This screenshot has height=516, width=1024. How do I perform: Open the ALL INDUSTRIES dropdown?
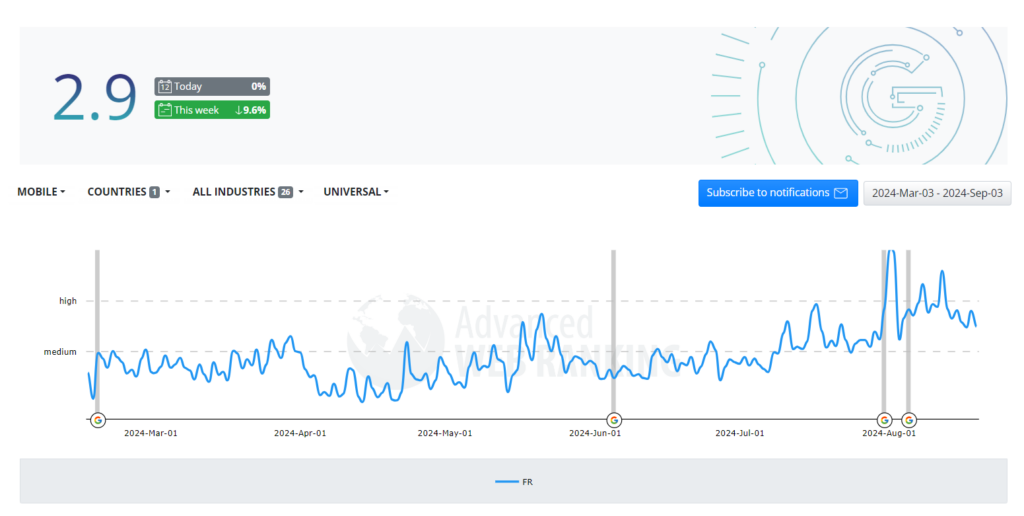248,192
